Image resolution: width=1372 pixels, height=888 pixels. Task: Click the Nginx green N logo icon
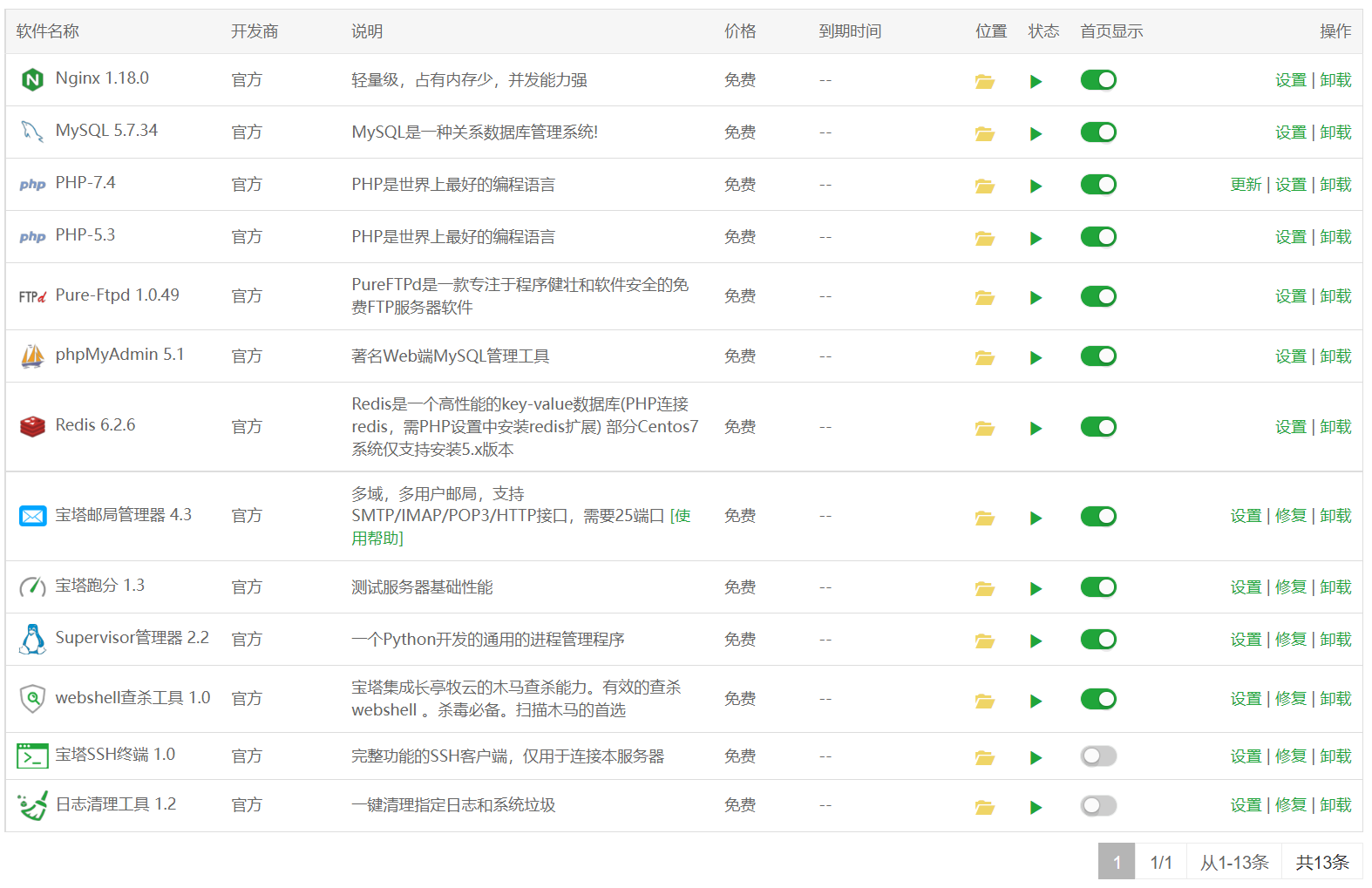point(32,79)
